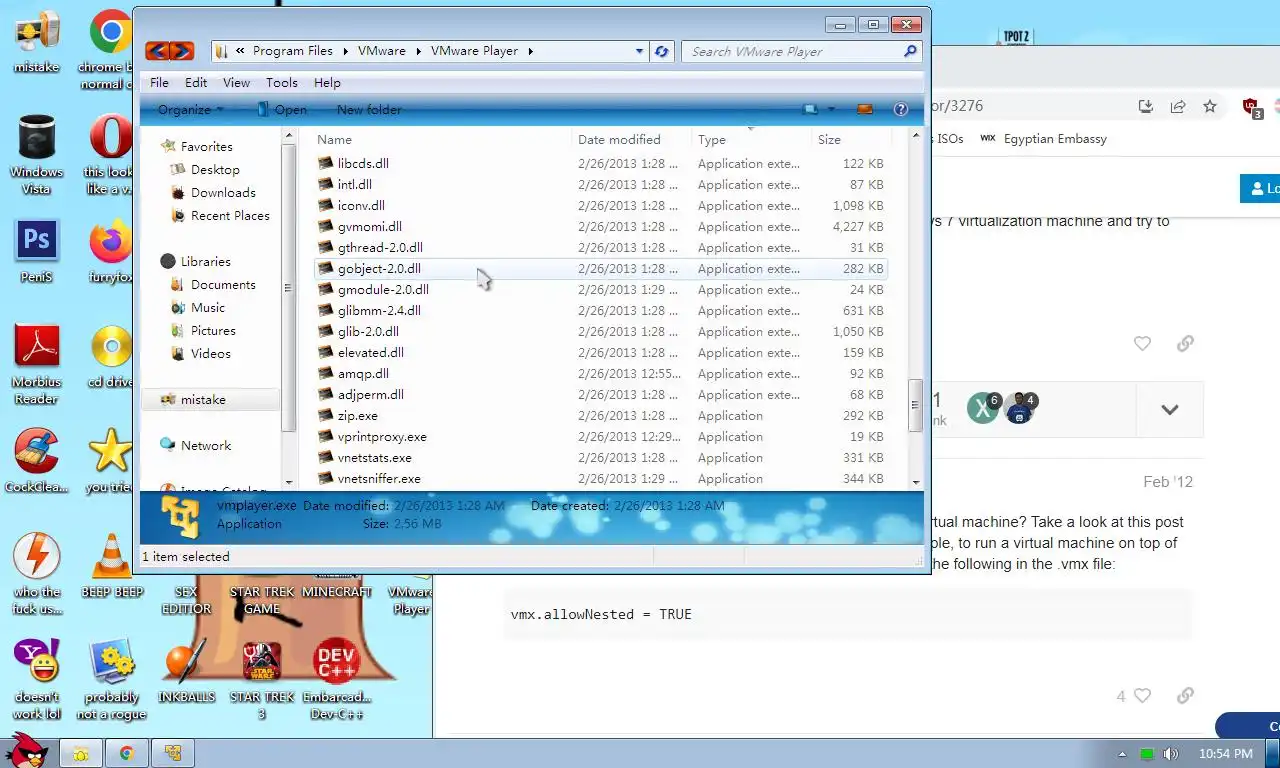Viewport: 1280px width, 768px height.
Task: Open the VMware taskbar button
Action: (174, 753)
